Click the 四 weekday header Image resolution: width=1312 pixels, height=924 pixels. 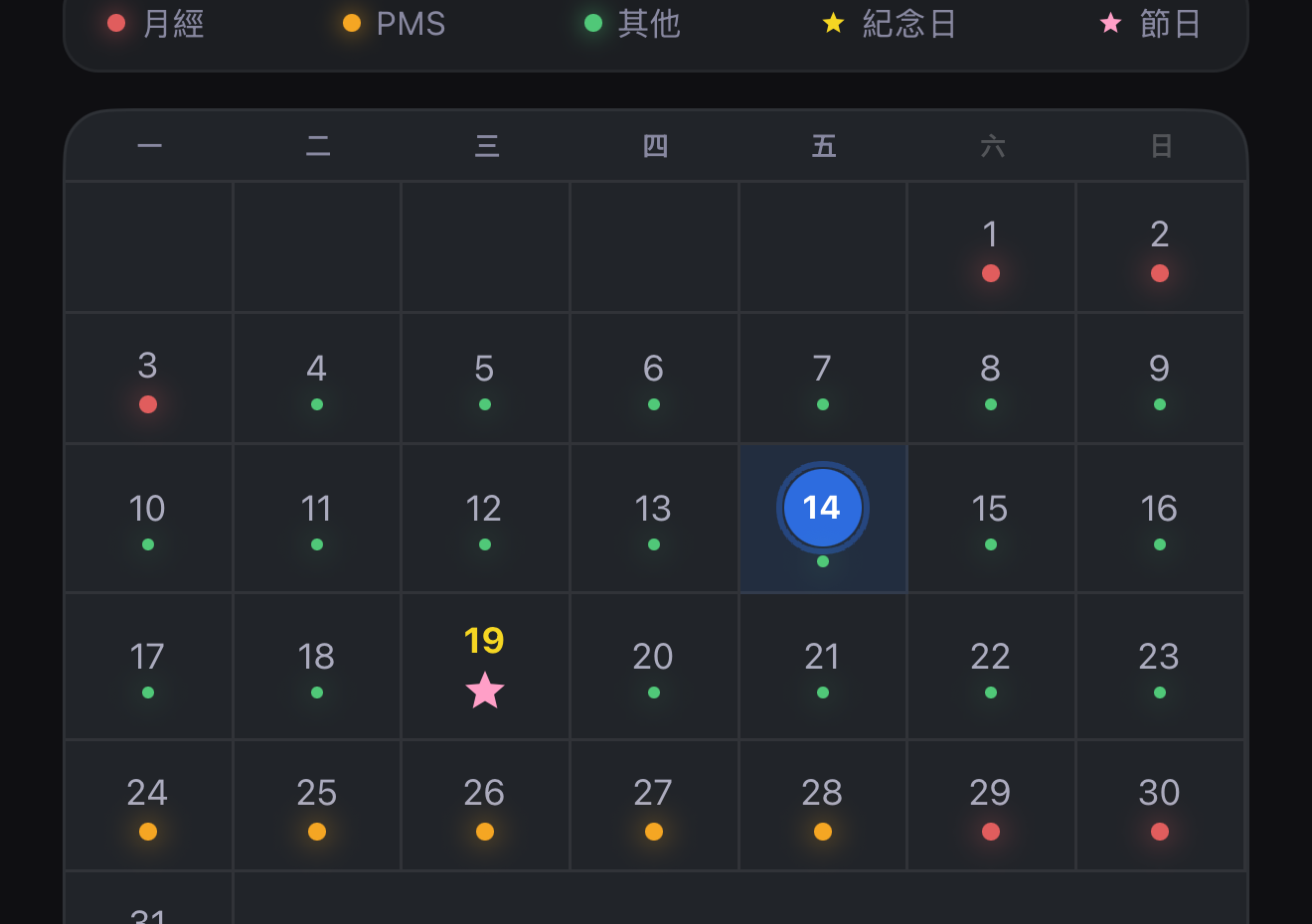tap(655, 146)
